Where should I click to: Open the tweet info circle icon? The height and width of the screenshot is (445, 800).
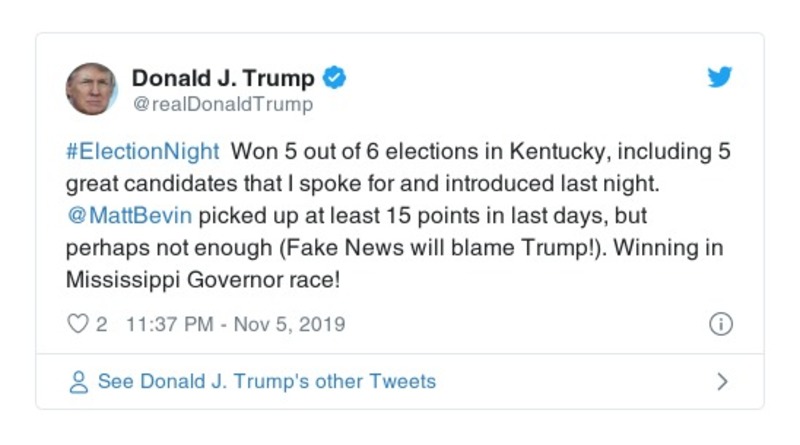(x=720, y=324)
